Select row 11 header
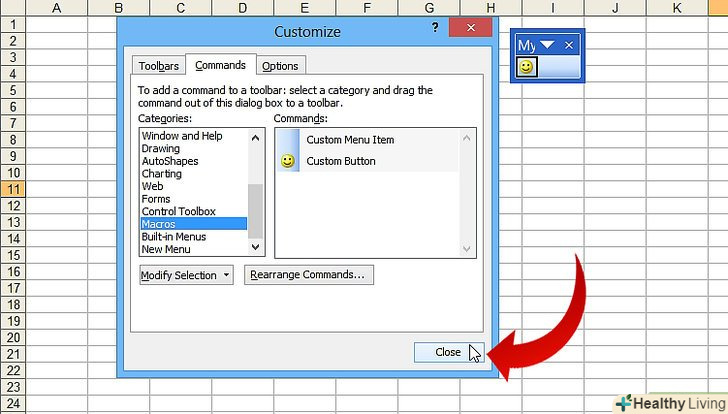728x414 pixels. [x=13, y=189]
